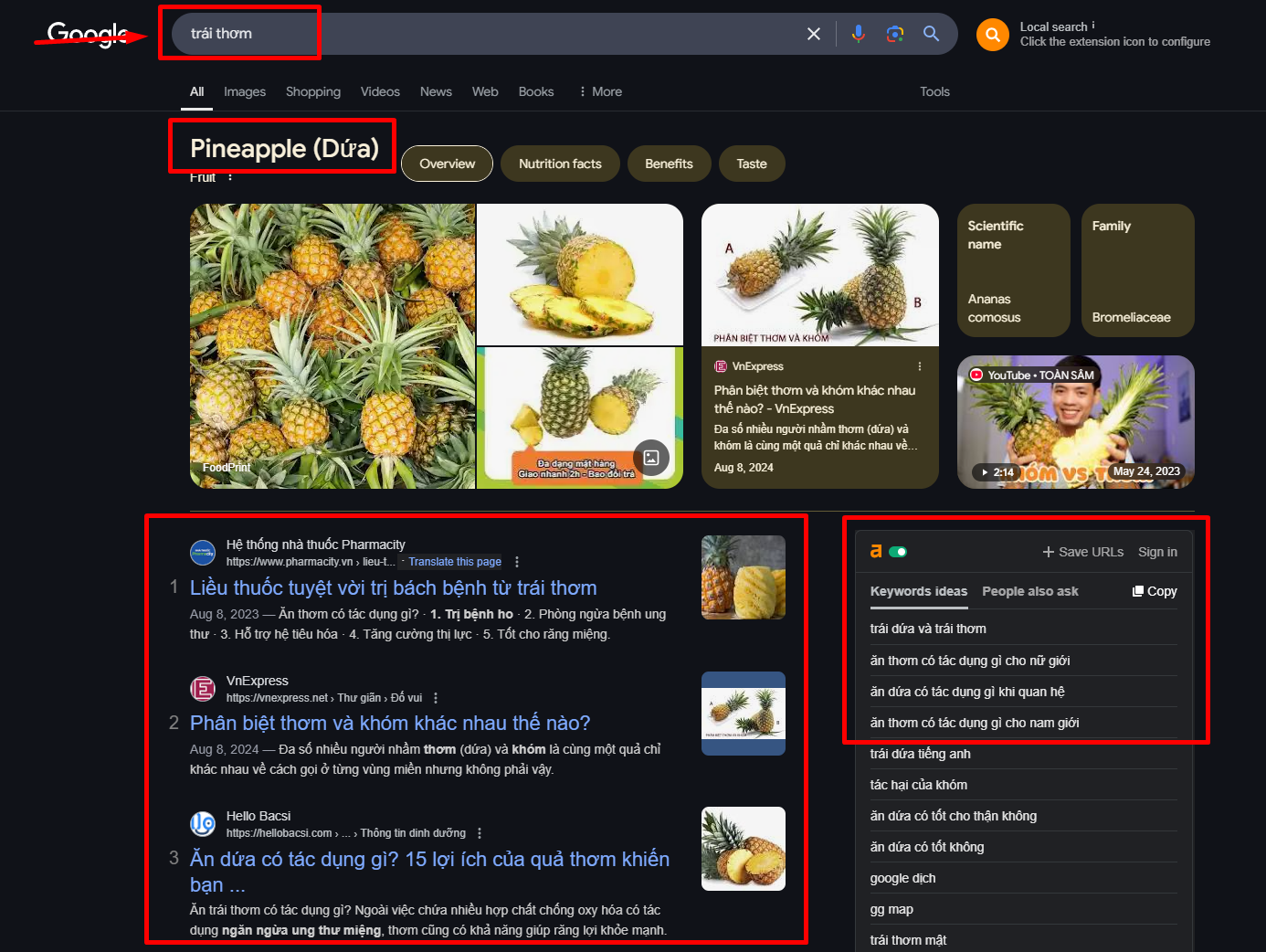Switch to the News tab
Image resolution: width=1266 pixels, height=952 pixels.
click(436, 91)
